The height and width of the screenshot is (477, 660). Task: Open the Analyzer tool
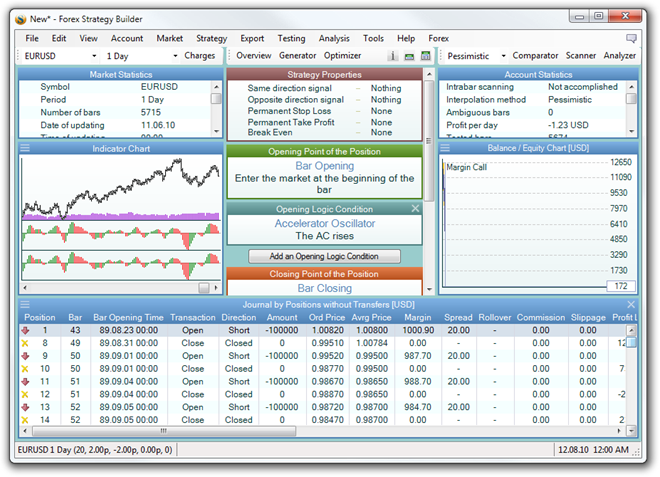point(620,56)
